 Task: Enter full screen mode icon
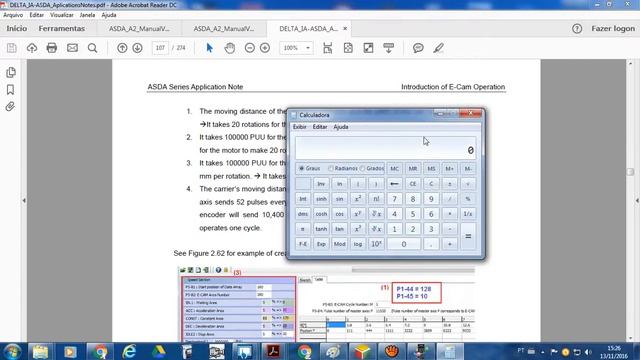click(368, 48)
